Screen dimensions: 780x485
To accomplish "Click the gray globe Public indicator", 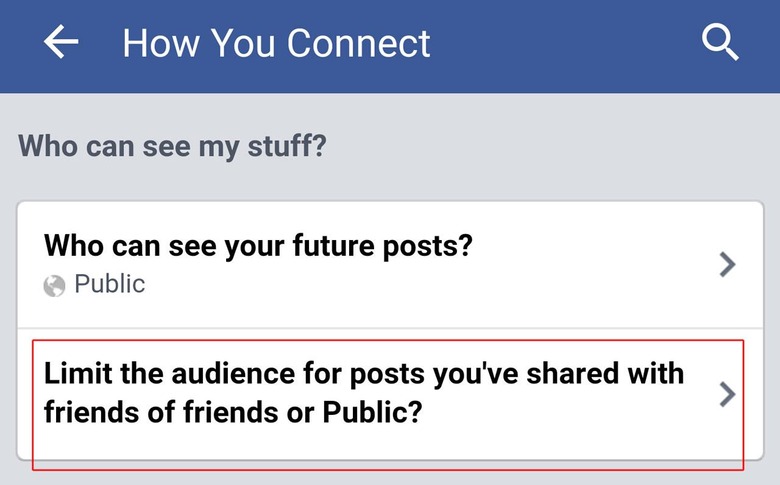I will coord(54,286).
